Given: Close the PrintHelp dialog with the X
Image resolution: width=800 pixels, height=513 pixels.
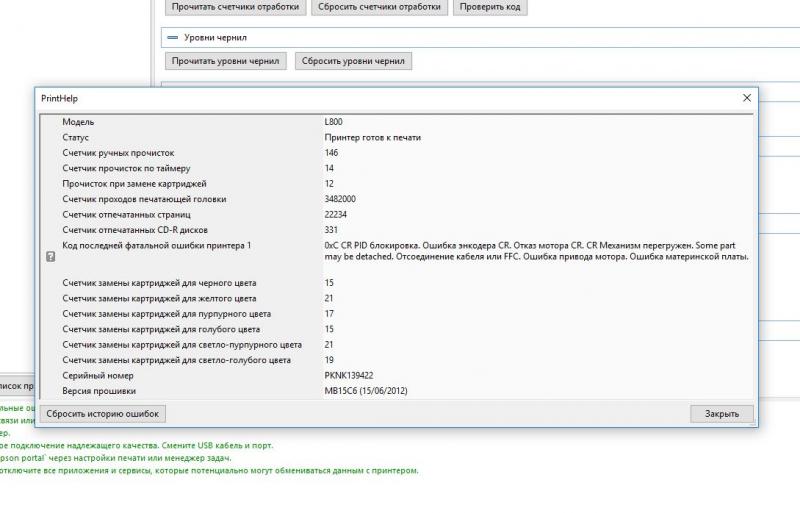Looking at the screenshot, I should pyautogui.click(x=746, y=98).
